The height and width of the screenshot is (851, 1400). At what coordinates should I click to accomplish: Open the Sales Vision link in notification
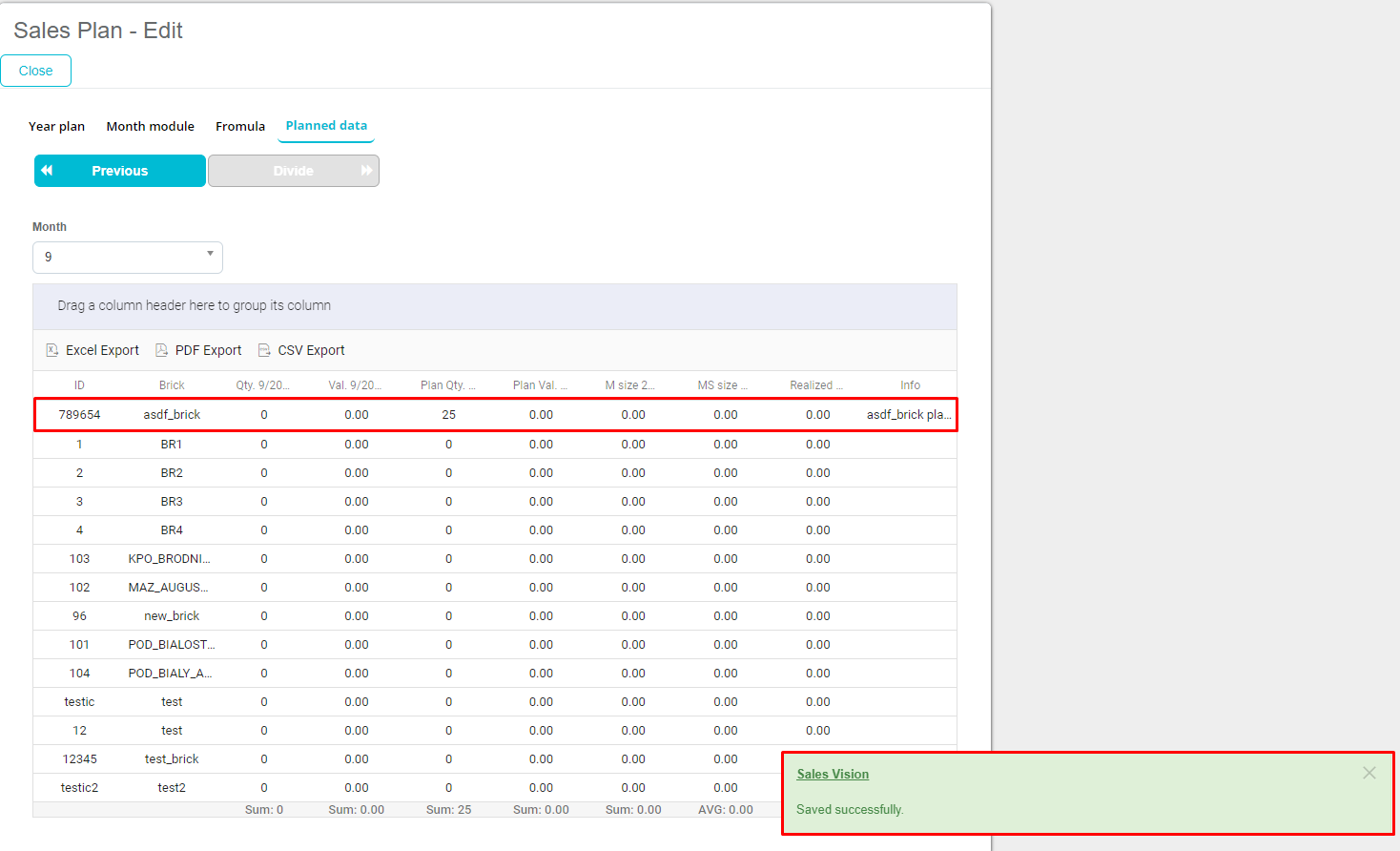click(x=833, y=774)
